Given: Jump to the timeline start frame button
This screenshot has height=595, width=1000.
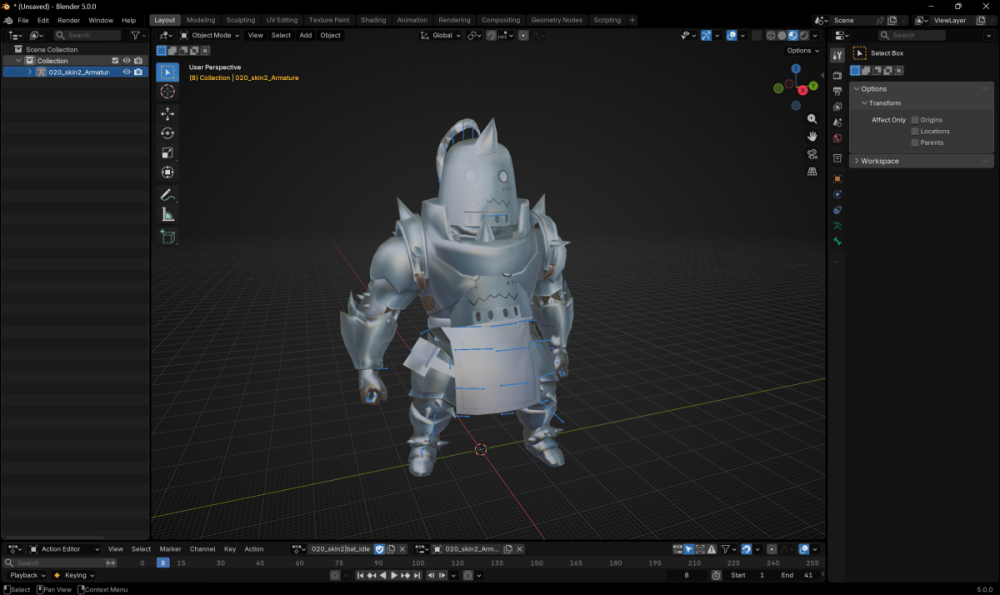Looking at the screenshot, I should coord(360,575).
